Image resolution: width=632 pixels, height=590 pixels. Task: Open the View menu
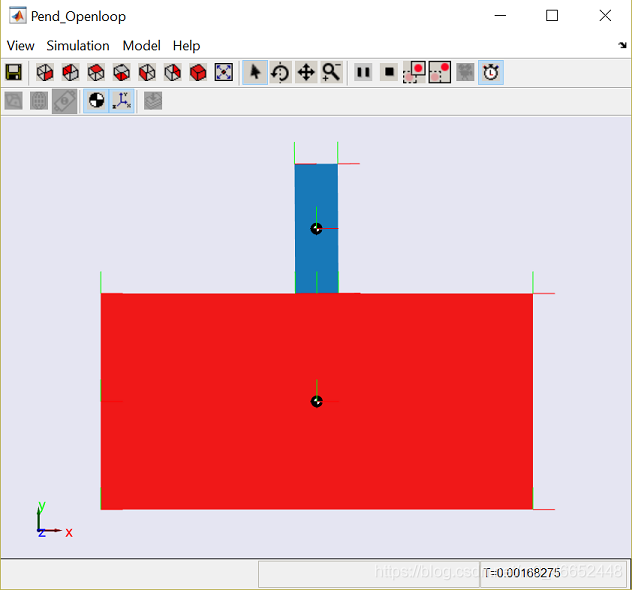click(x=21, y=46)
